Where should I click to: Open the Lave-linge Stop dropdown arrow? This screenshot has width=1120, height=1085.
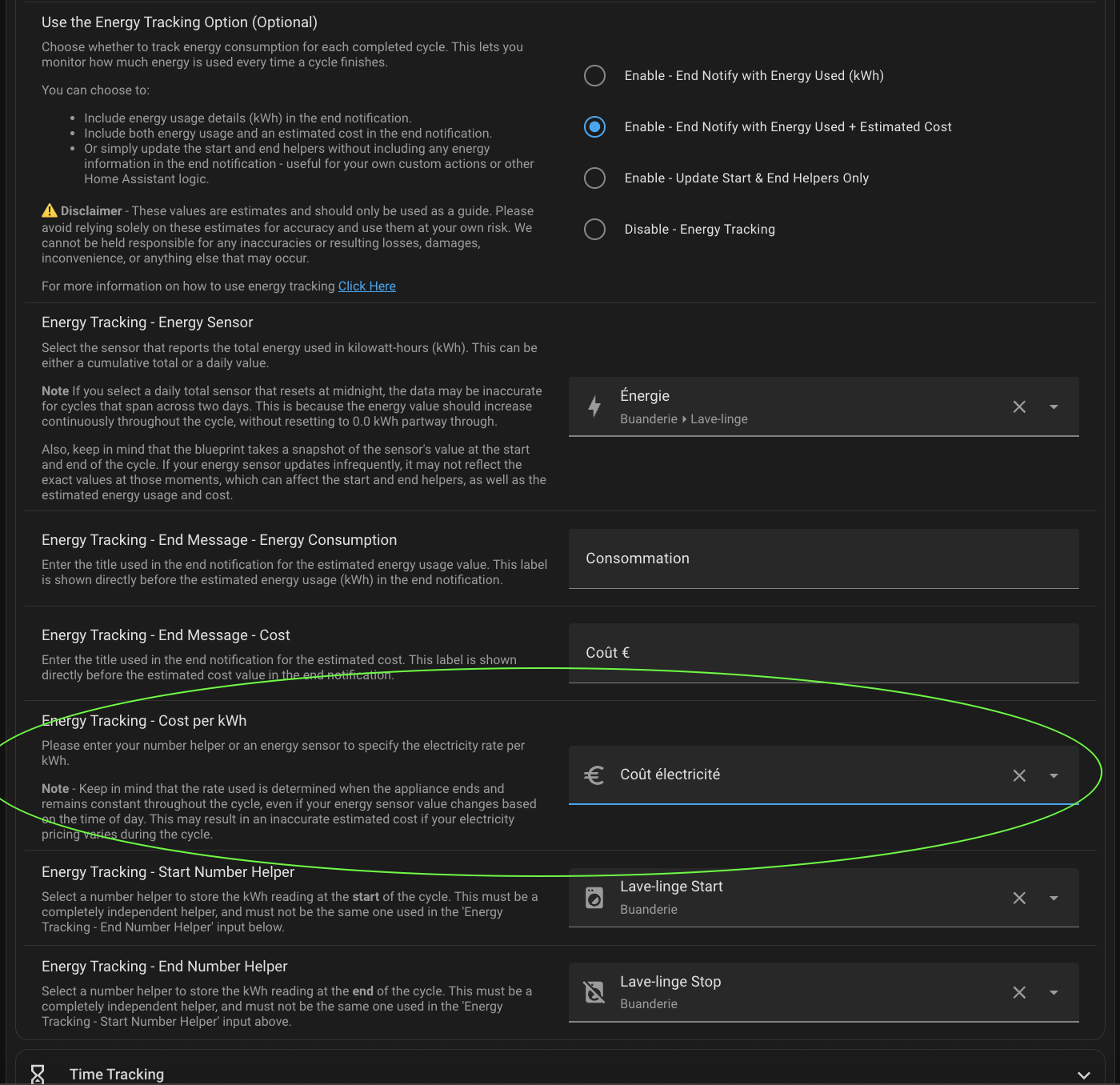[1054, 992]
